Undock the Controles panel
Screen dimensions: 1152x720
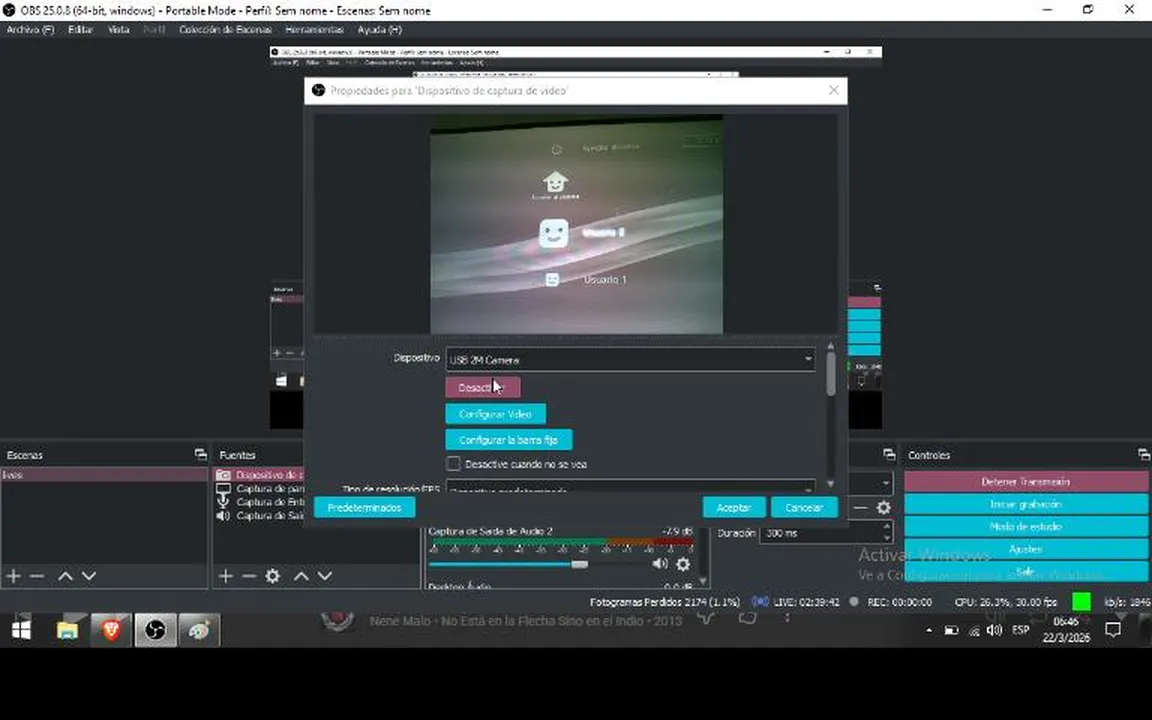coord(1143,455)
